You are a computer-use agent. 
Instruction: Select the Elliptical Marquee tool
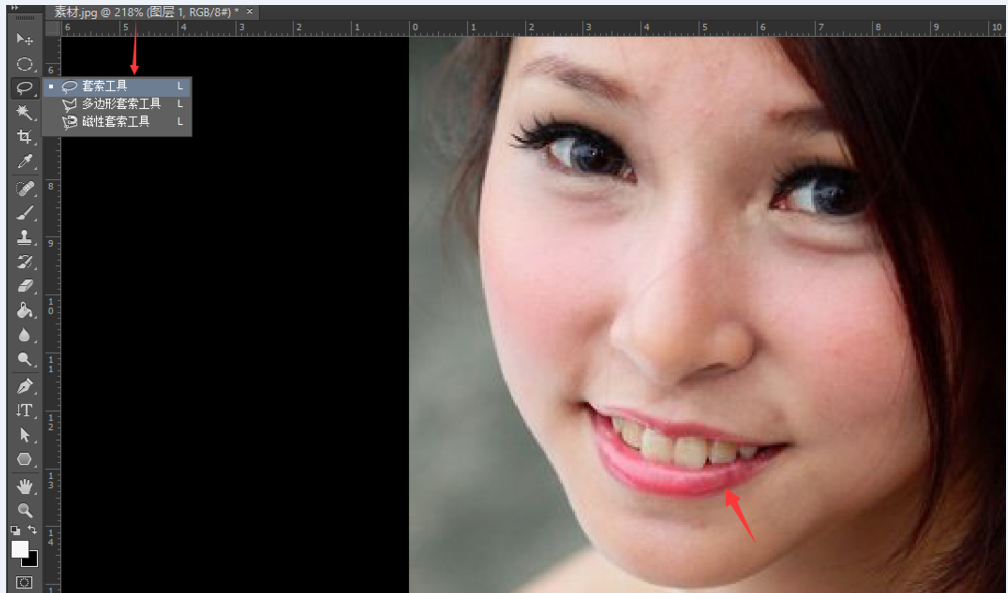(x=24, y=64)
